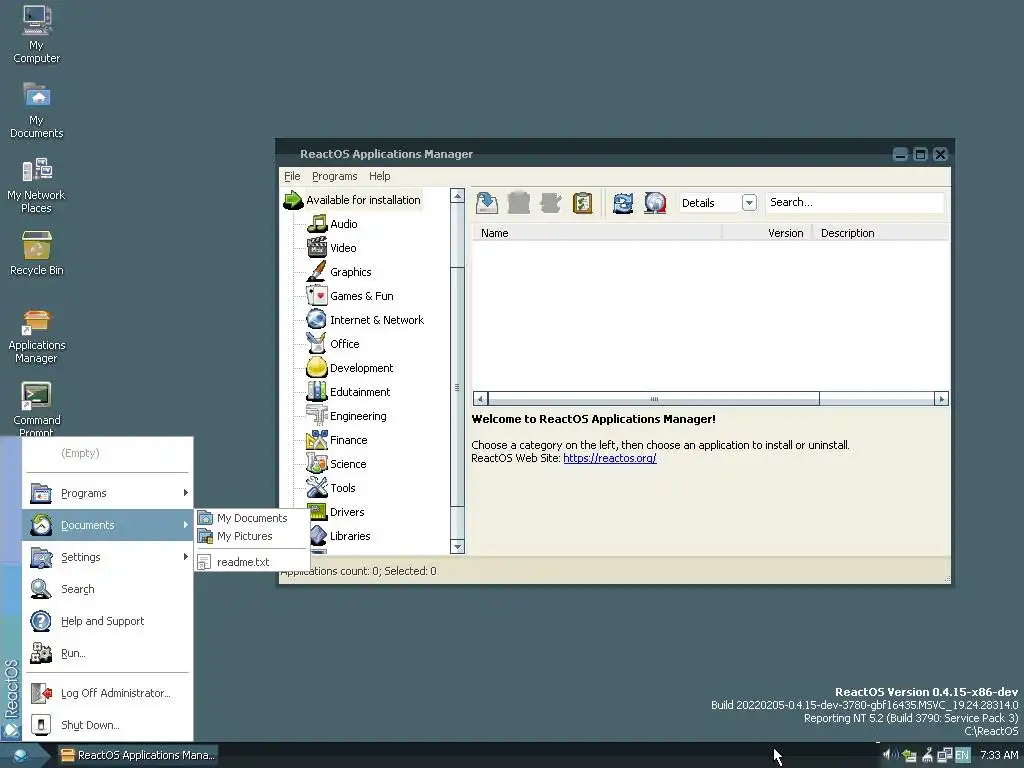Image resolution: width=1024 pixels, height=768 pixels.
Task: Click the Update Database globe icon
Action: coord(655,203)
